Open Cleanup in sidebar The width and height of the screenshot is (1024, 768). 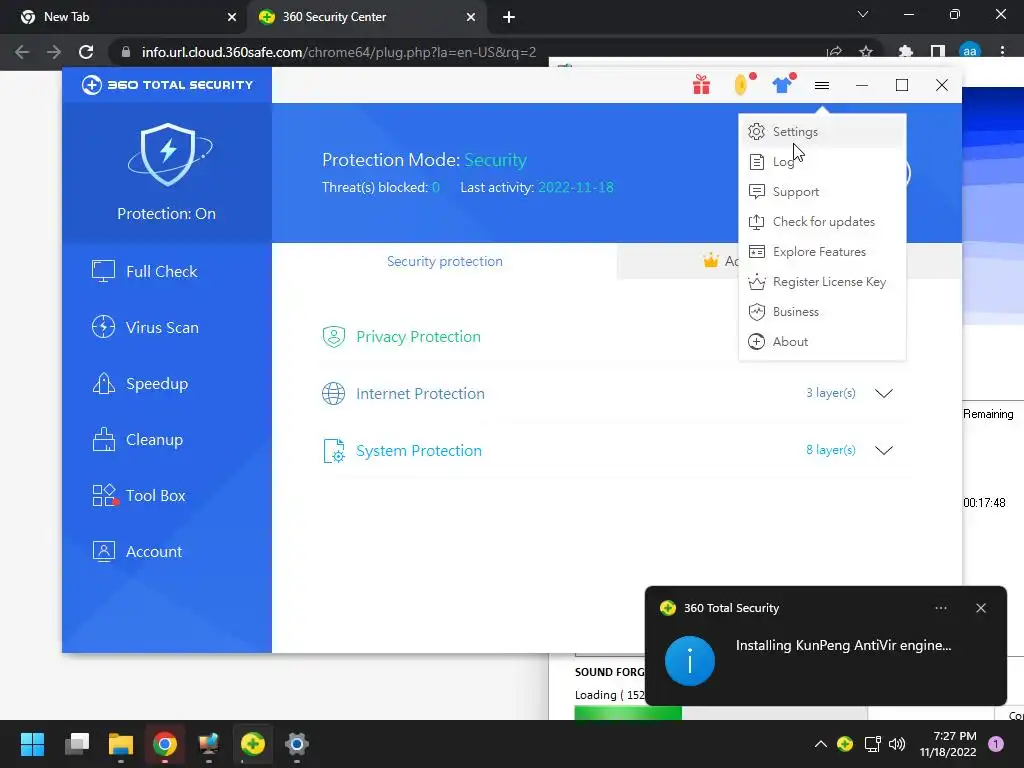(137, 440)
